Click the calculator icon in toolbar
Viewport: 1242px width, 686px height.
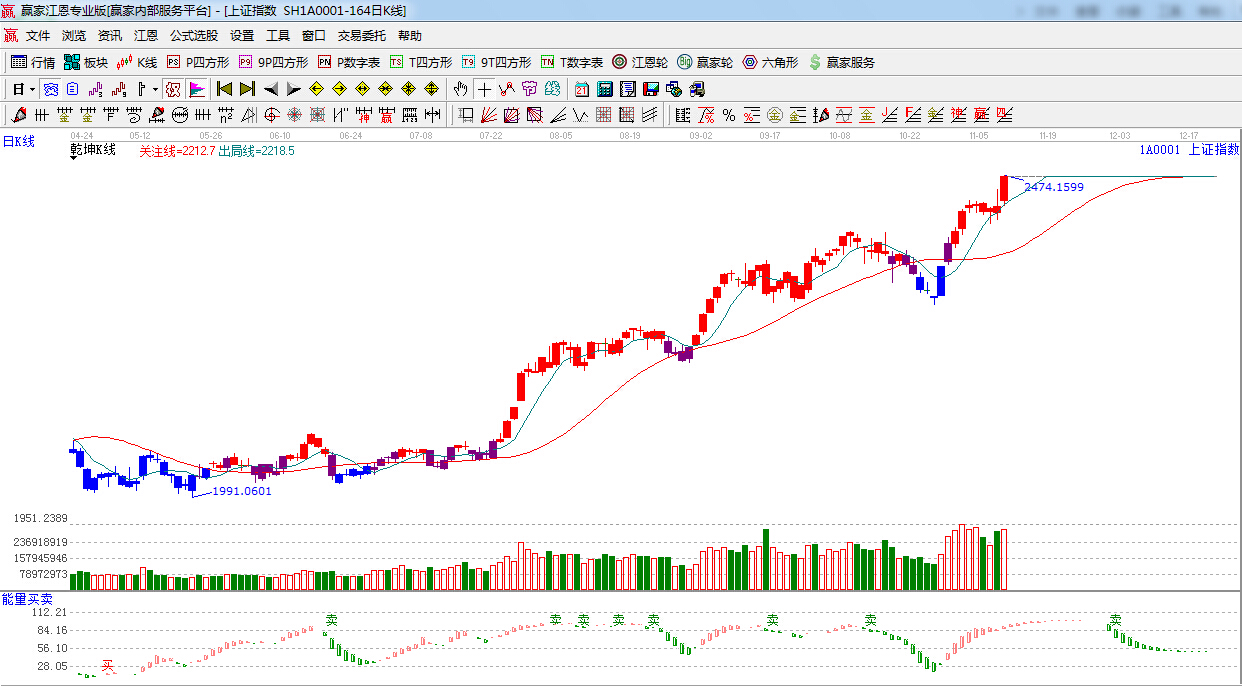point(604,89)
